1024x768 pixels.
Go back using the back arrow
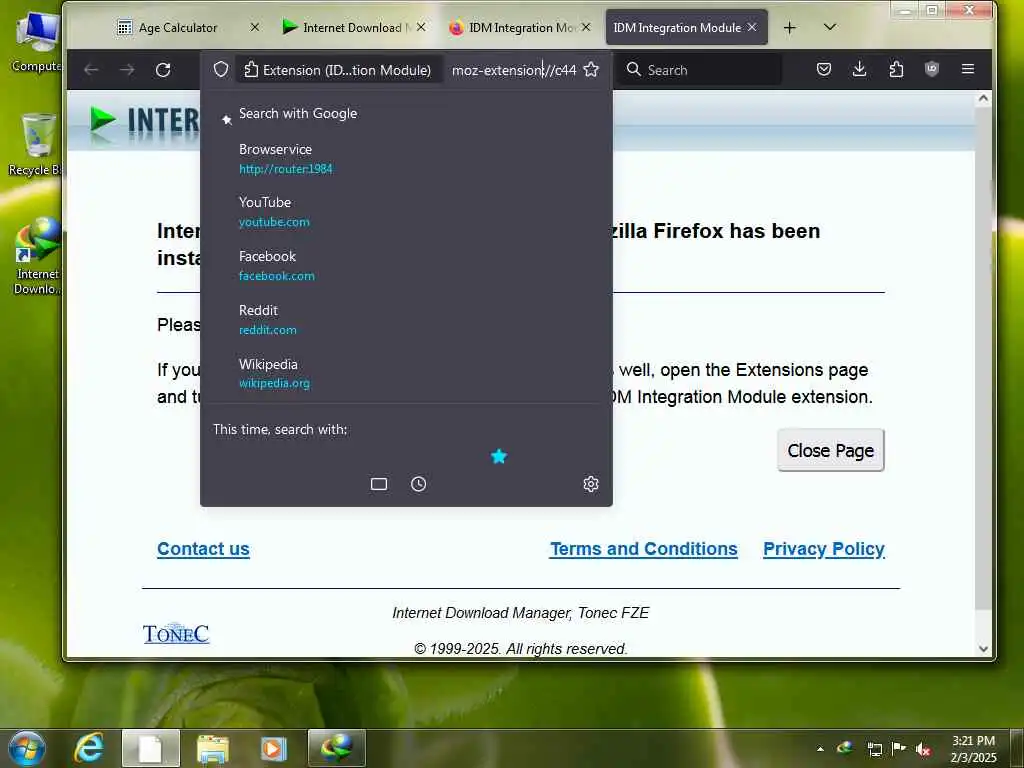(91, 70)
